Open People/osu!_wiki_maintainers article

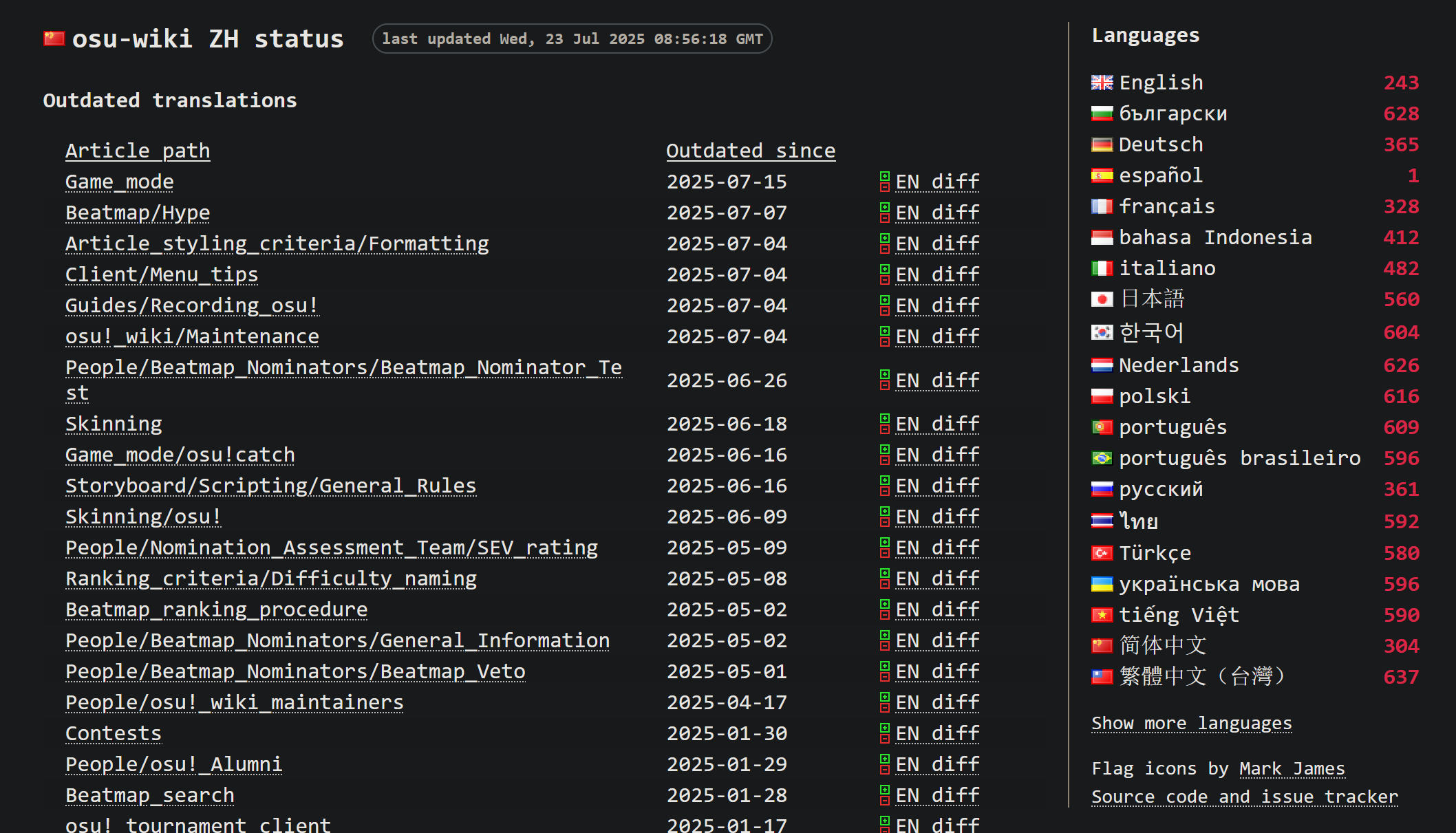(235, 702)
